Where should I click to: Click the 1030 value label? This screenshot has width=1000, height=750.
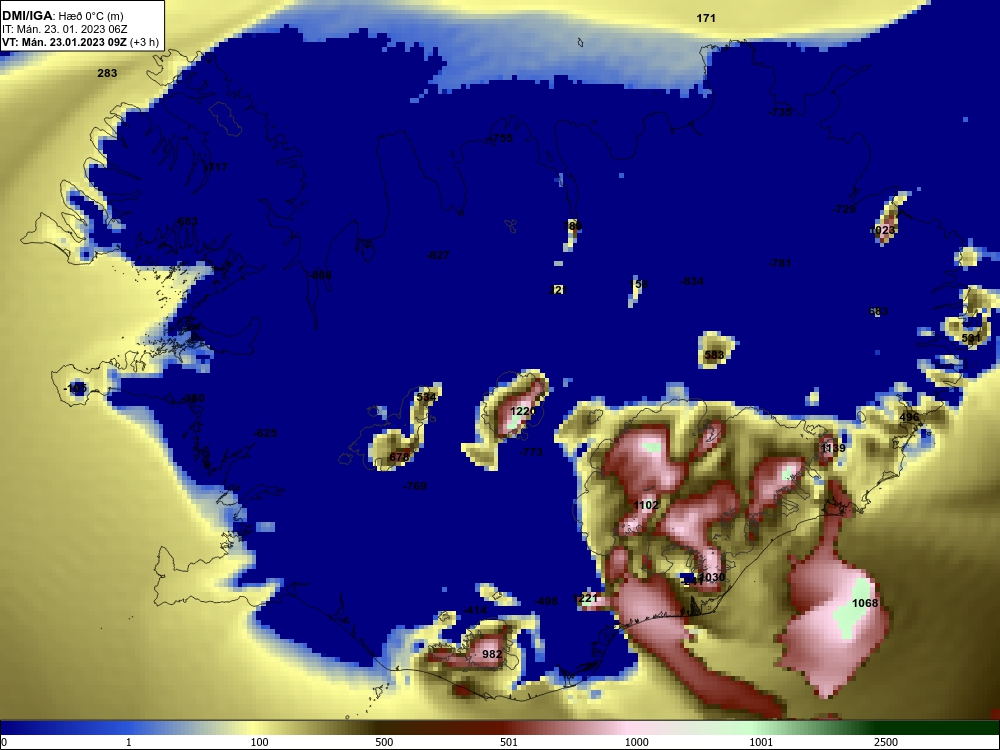click(712, 577)
